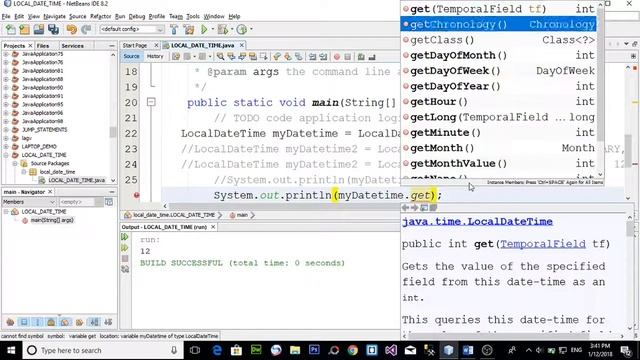Click the Redo toolbar icon

point(86,29)
